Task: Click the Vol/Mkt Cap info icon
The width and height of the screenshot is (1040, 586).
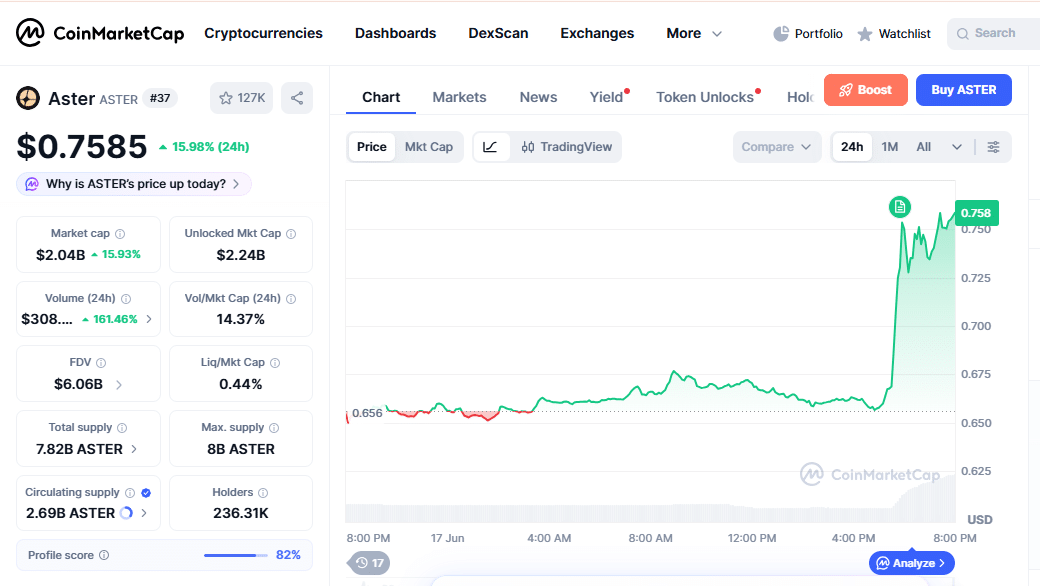Action: click(291, 299)
